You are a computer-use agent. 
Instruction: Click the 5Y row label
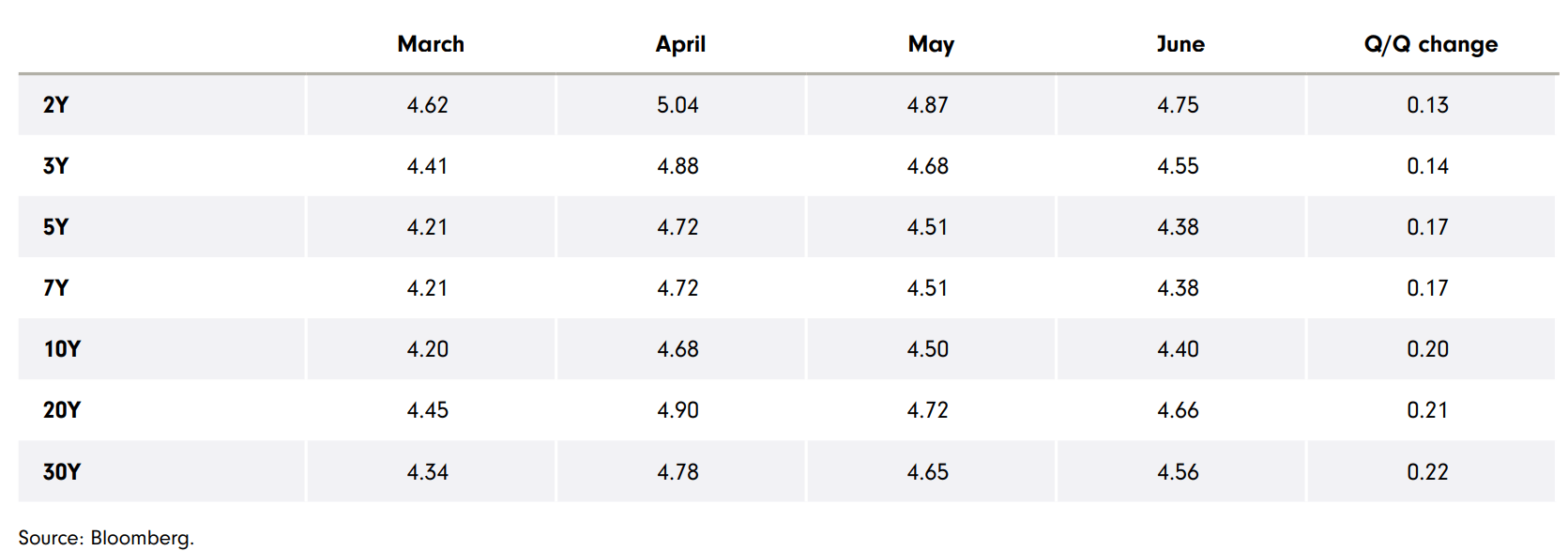tap(56, 227)
